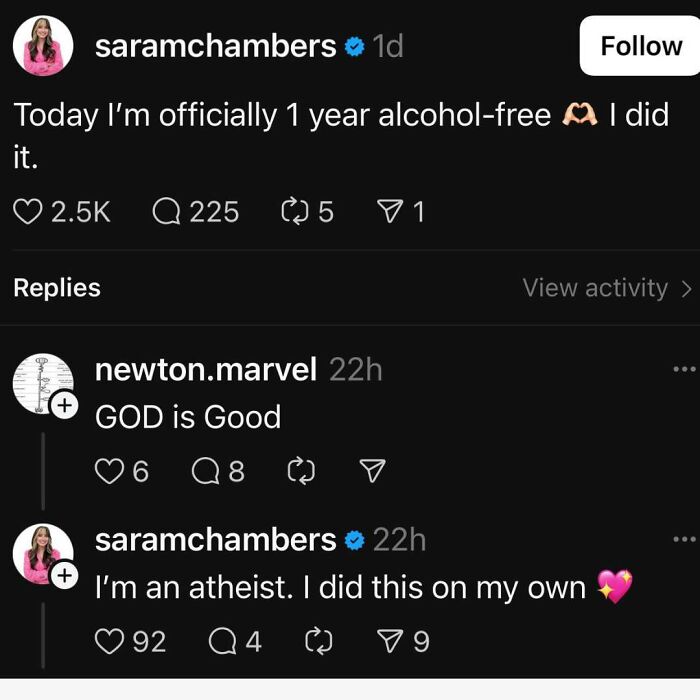The image size is (700, 700).
Task: Repost the 'I did this on my own' reply
Action: click(x=316, y=641)
